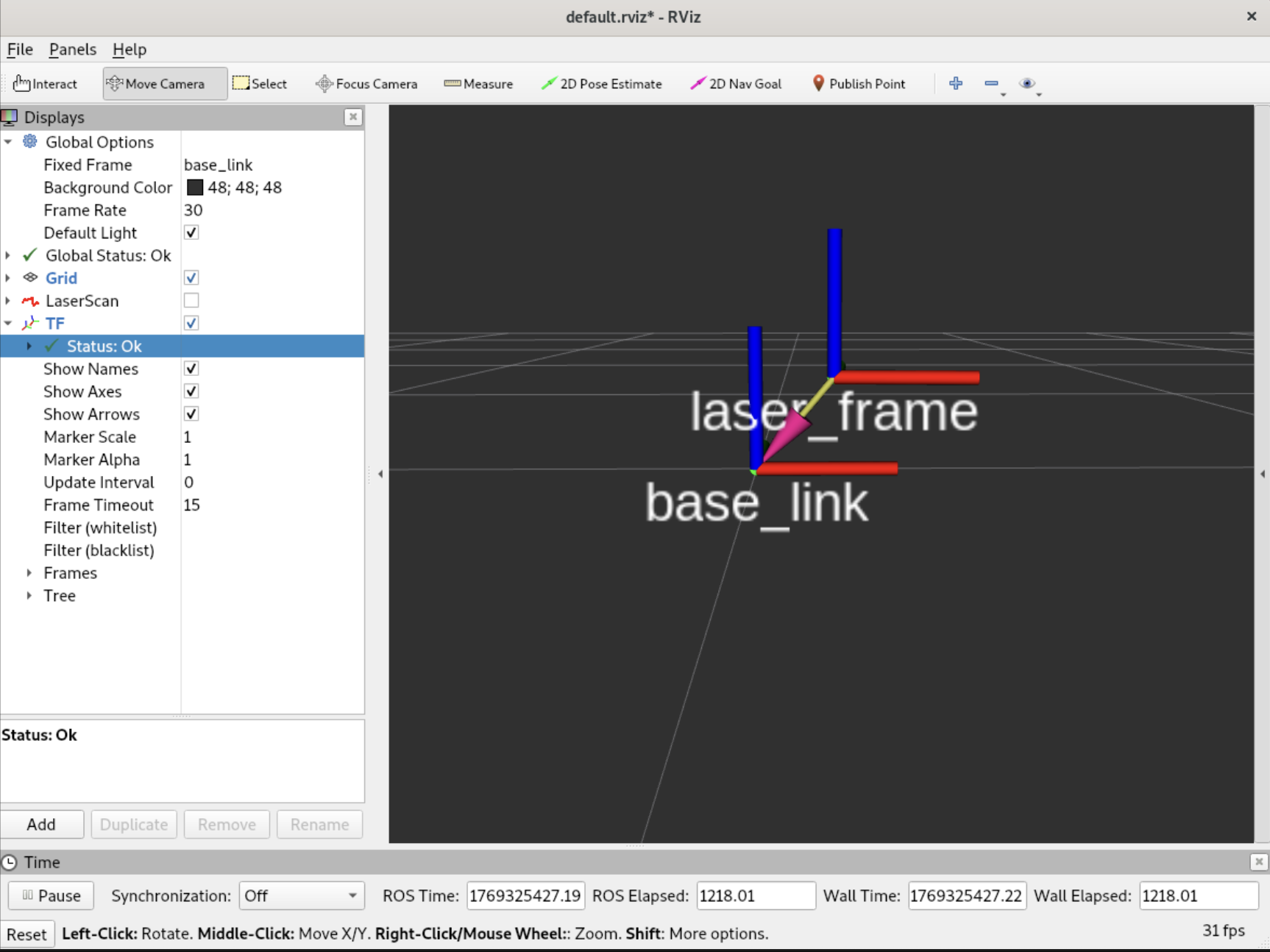This screenshot has height=952, width=1270.
Task: Uncheck the Show Names option
Action: pyautogui.click(x=191, y=369)
